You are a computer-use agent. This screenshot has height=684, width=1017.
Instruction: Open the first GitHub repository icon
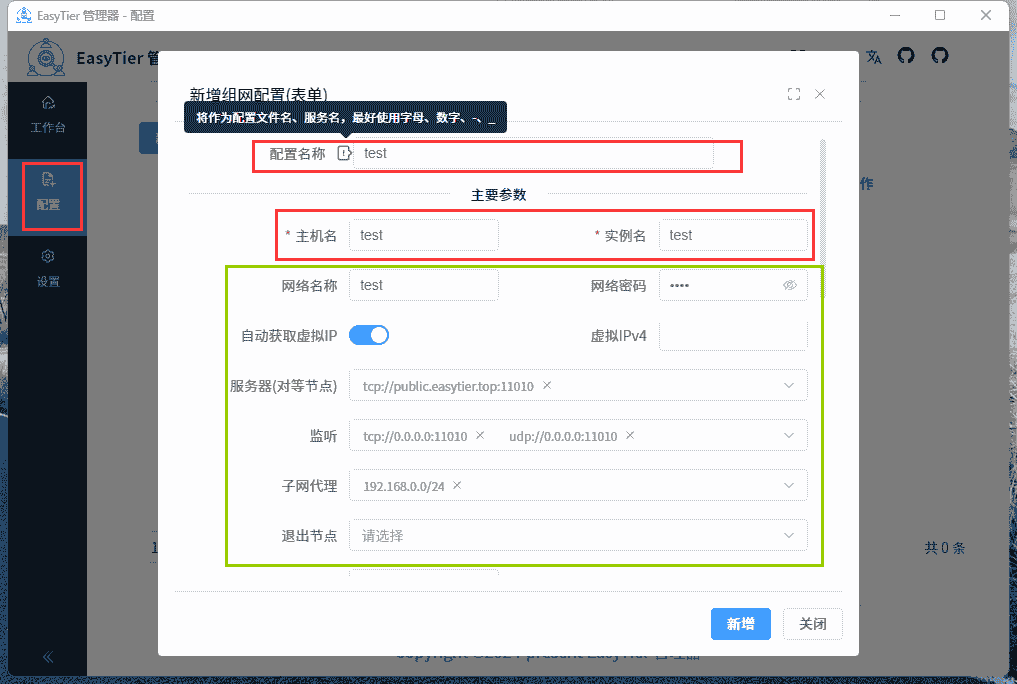(x=905, y=55)
